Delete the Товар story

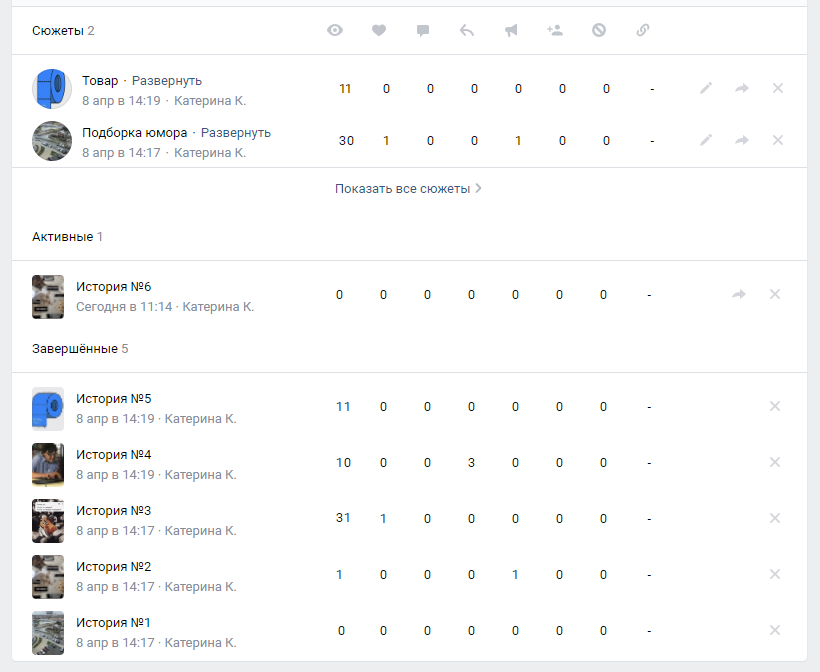[x=778, y=88]
